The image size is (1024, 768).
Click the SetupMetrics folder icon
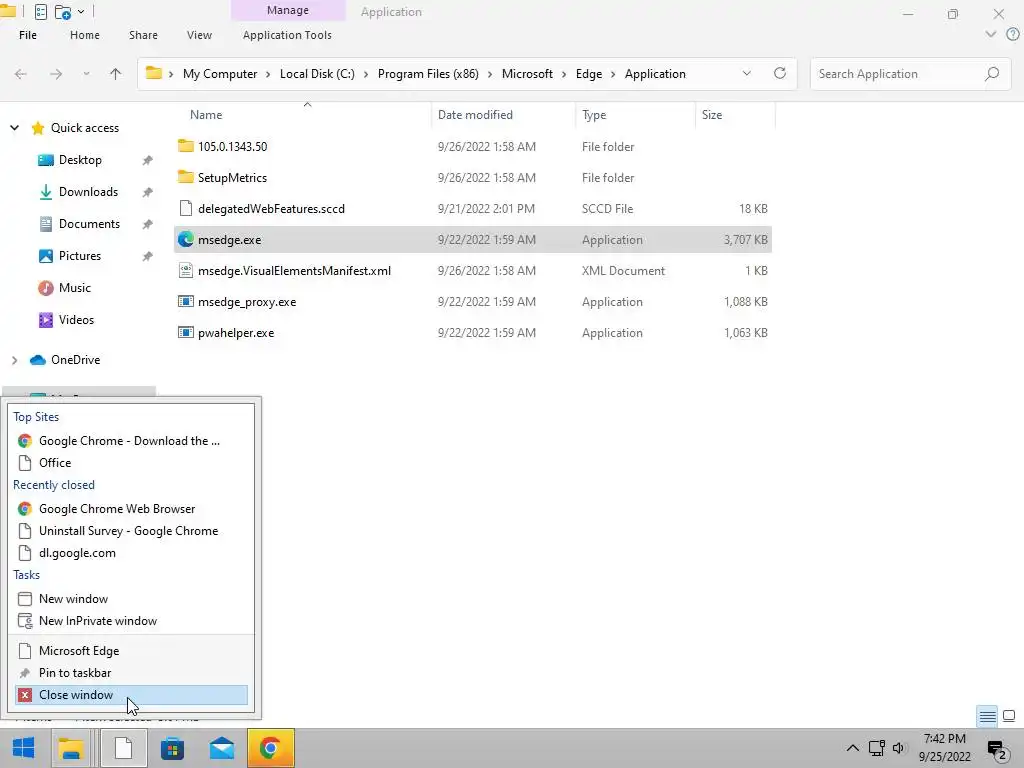(185, 178)
